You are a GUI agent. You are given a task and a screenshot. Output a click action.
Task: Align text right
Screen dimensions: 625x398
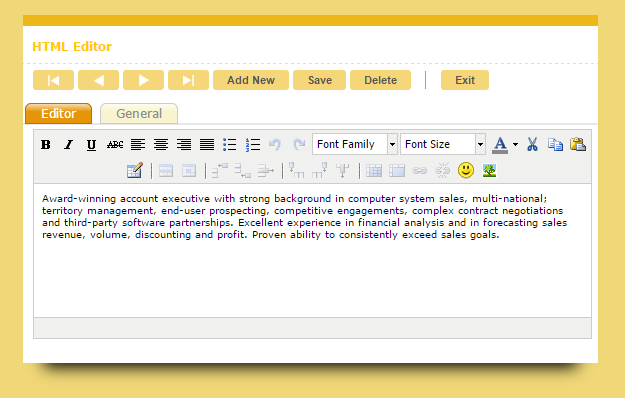click(184, 144)
